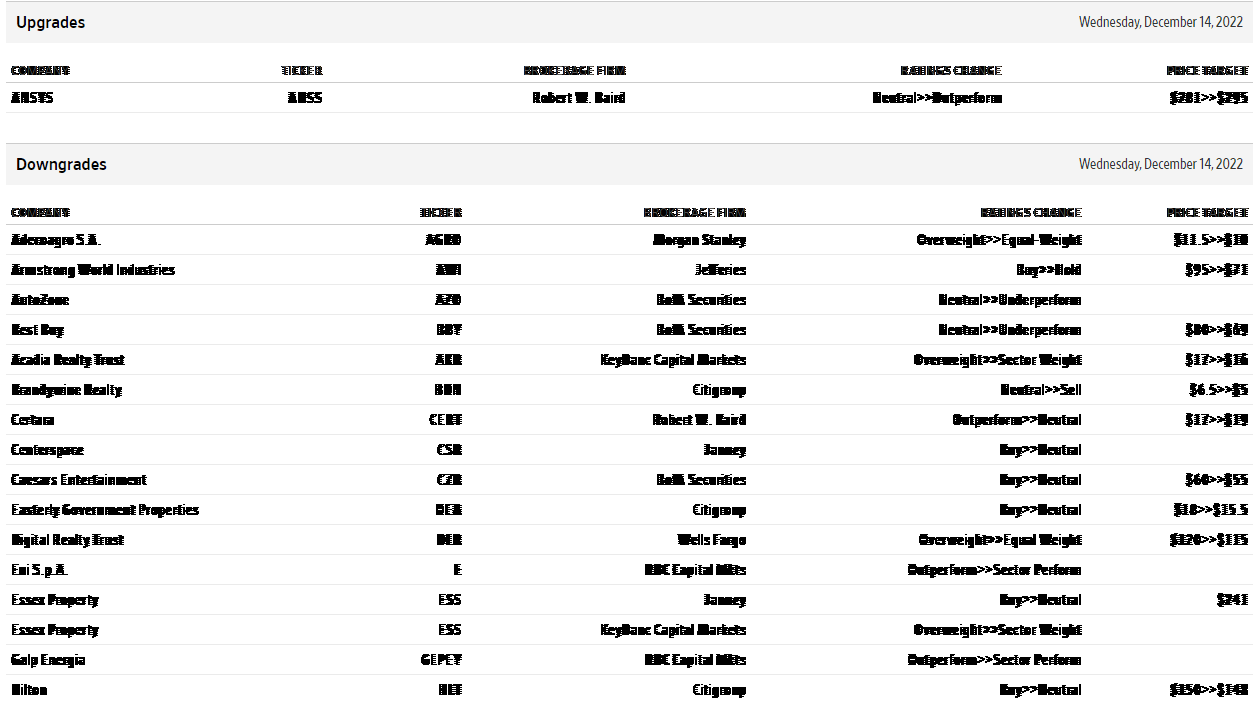This screenshot has width=1254, height=702.
Task: Click the AWI ticker cell
Action: tap(448, 270)
